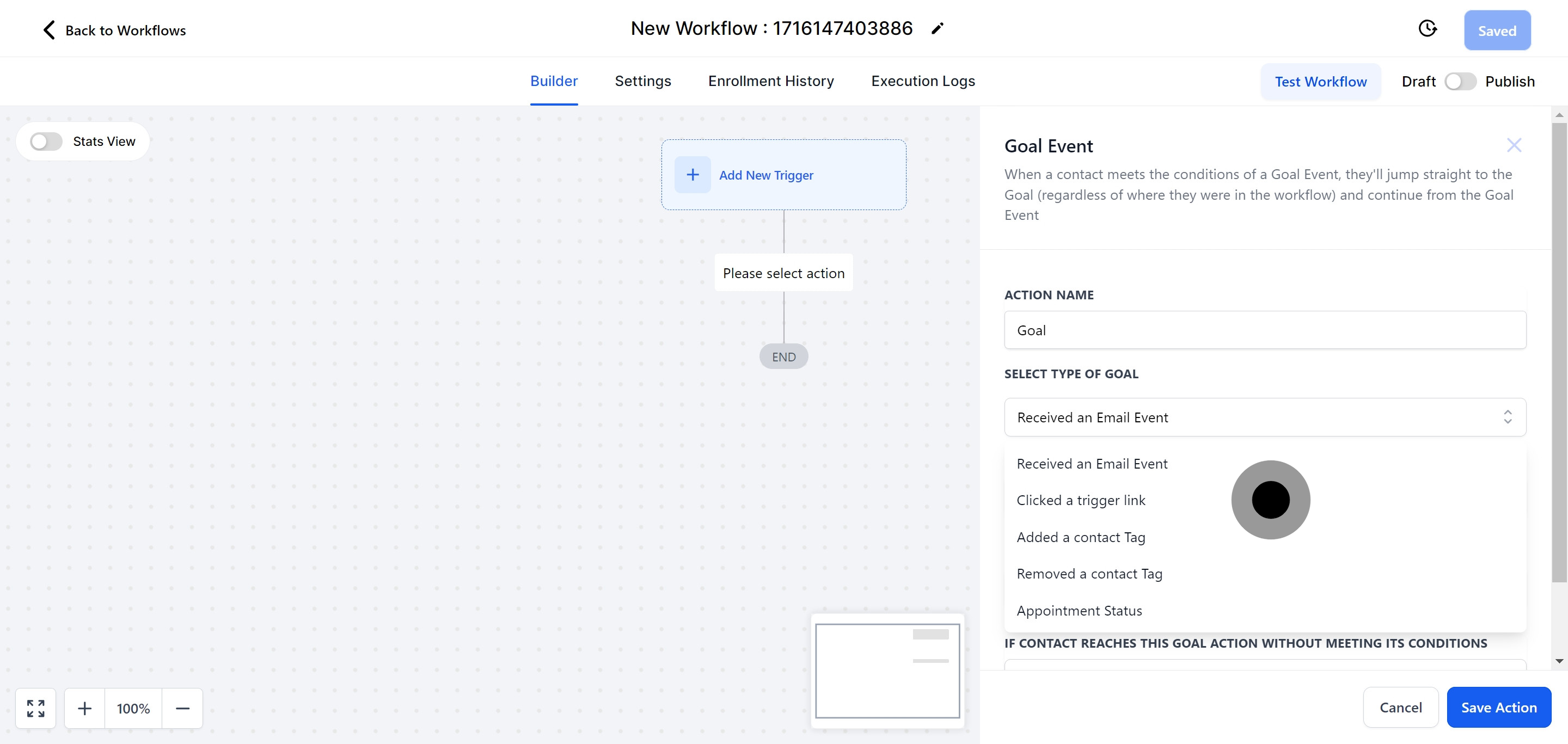The width and height of the screenshot is (1568, 744).
Task: Click the plus icon in Add New Trigger
Action: (692, 175)
